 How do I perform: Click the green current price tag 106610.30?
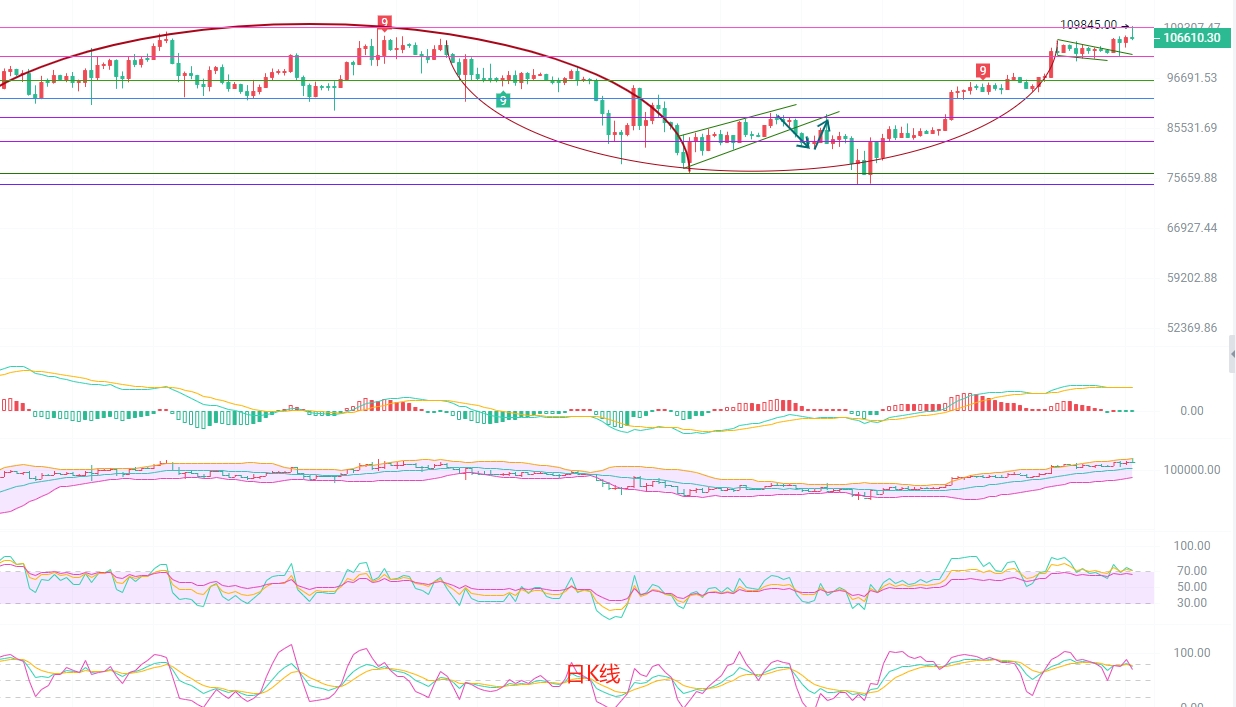pyautogui.click(x=1192, y=38)
